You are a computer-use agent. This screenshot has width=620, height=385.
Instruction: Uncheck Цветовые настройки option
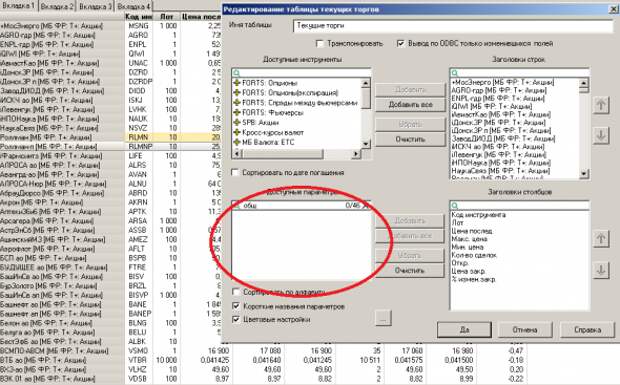coord(236,319)
